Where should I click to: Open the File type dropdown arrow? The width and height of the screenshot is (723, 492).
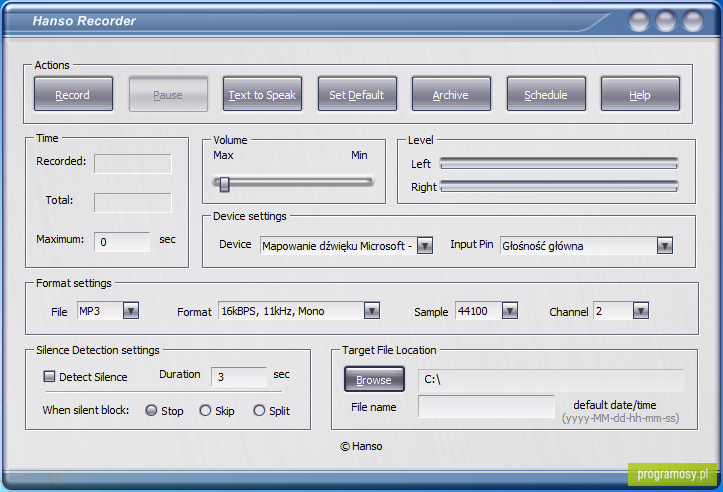tap(131, 311)
